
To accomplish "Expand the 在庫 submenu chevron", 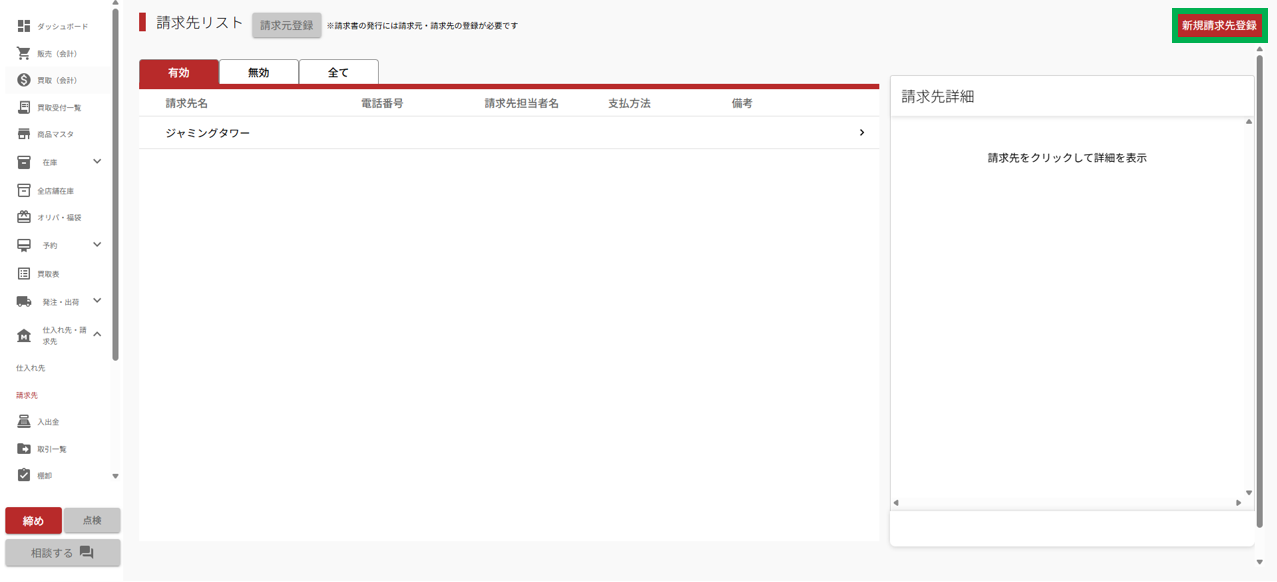I will tap(97, 161).
